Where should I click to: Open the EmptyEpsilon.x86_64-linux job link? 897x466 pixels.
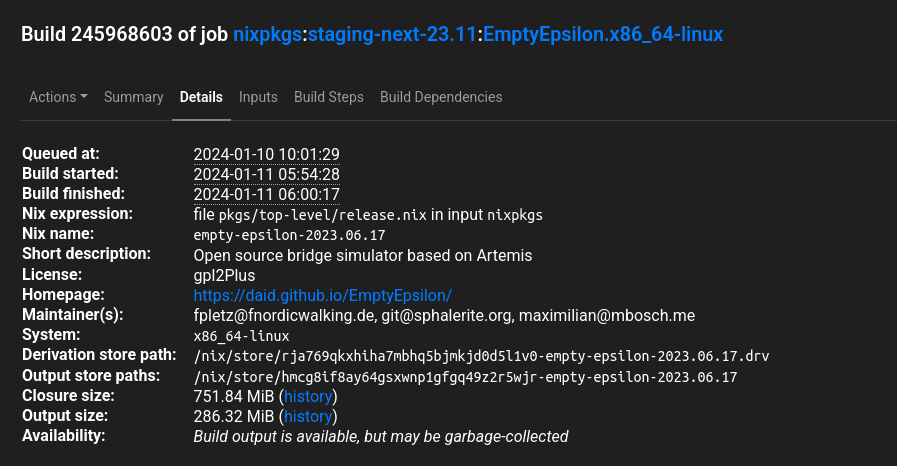(603, 34)
